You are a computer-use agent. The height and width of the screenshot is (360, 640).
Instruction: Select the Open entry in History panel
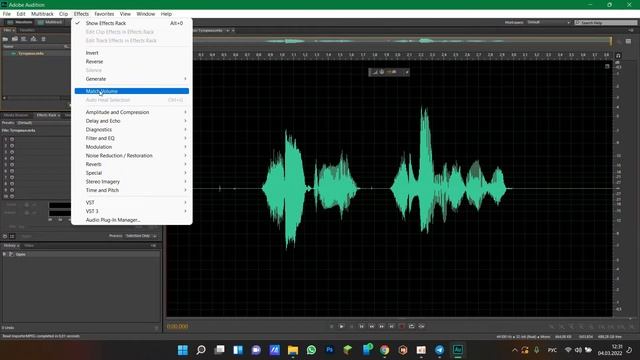click(20, 254)
